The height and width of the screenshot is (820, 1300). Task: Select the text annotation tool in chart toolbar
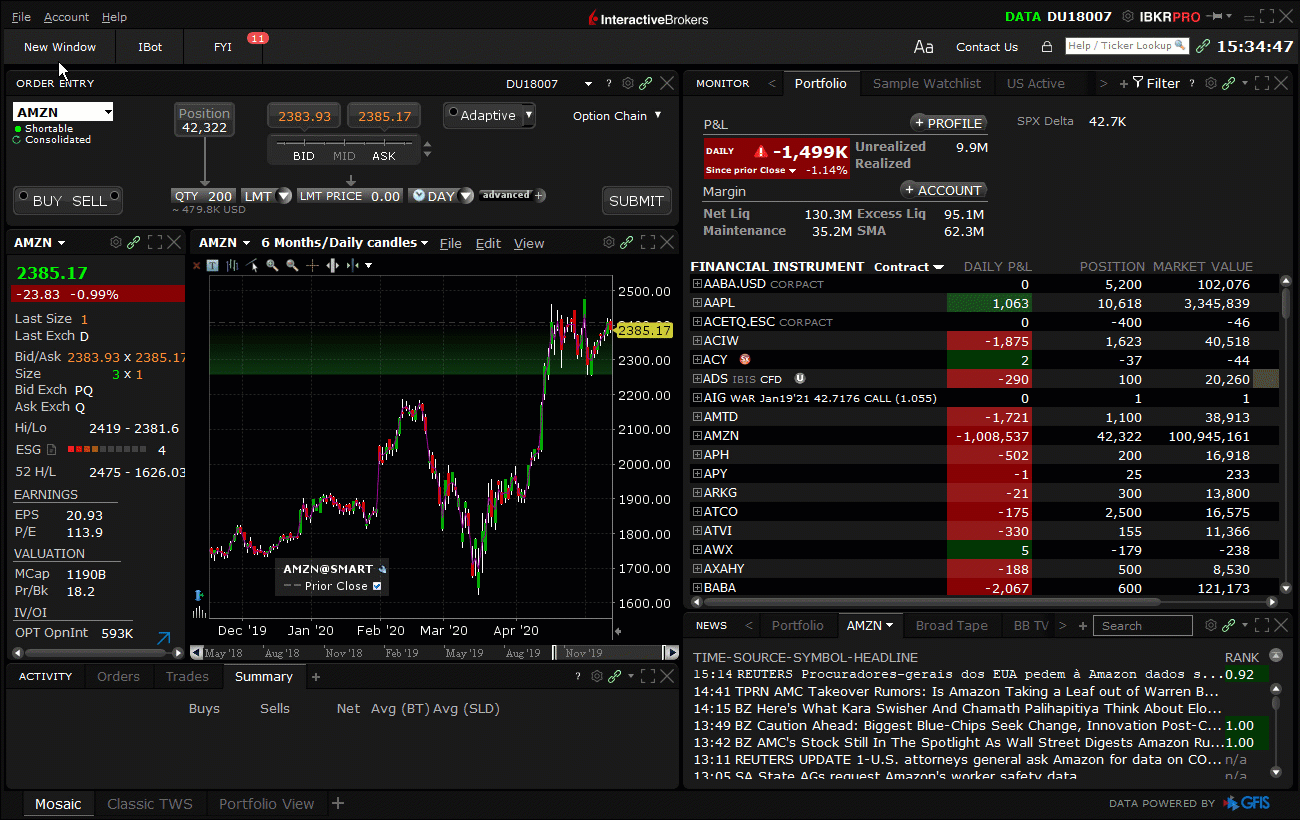point(212,265)
